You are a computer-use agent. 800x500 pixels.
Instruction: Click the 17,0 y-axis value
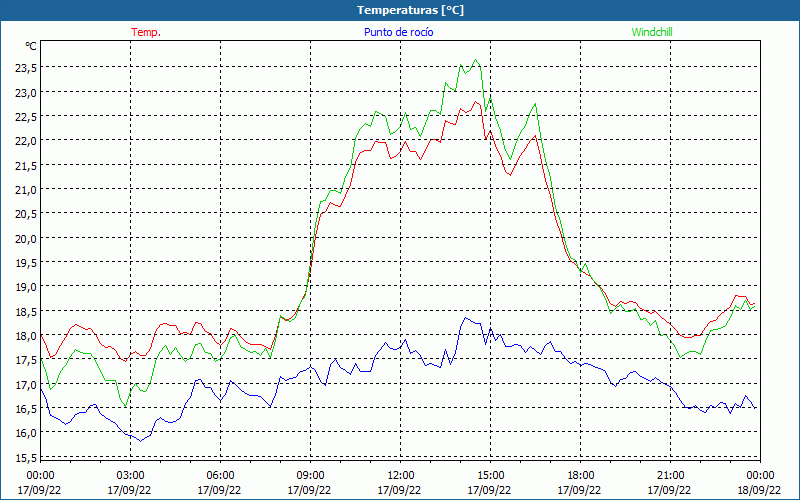(26, 385)
